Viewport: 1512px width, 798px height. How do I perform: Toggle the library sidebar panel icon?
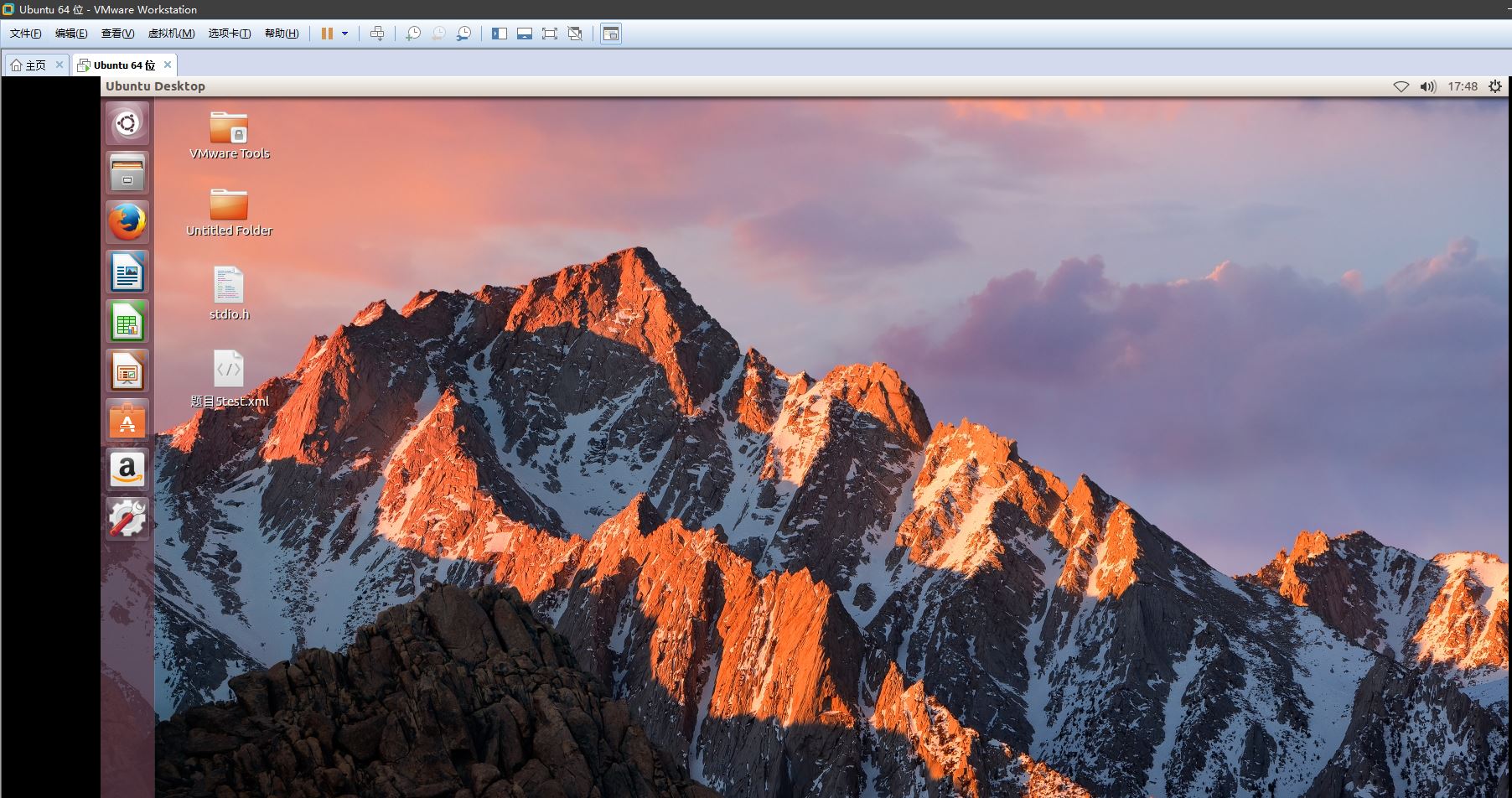(x=500, y=34)
